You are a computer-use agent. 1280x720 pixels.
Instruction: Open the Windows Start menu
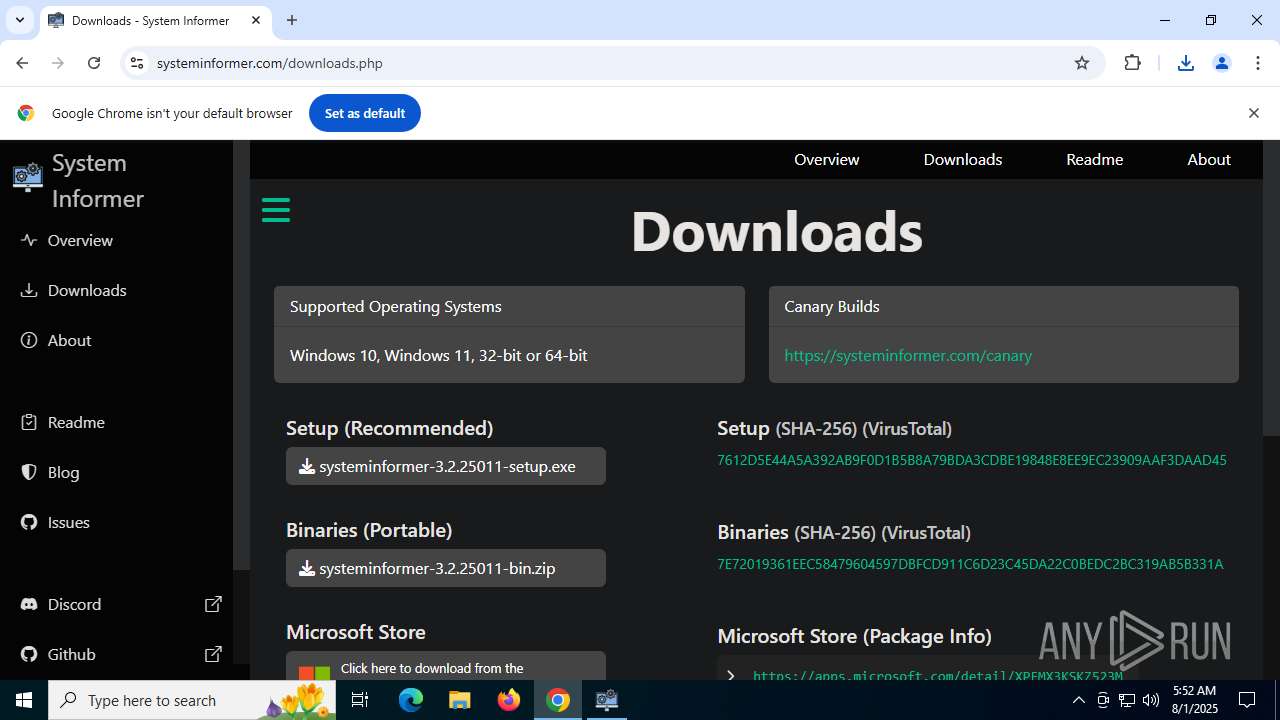point(24,700)
